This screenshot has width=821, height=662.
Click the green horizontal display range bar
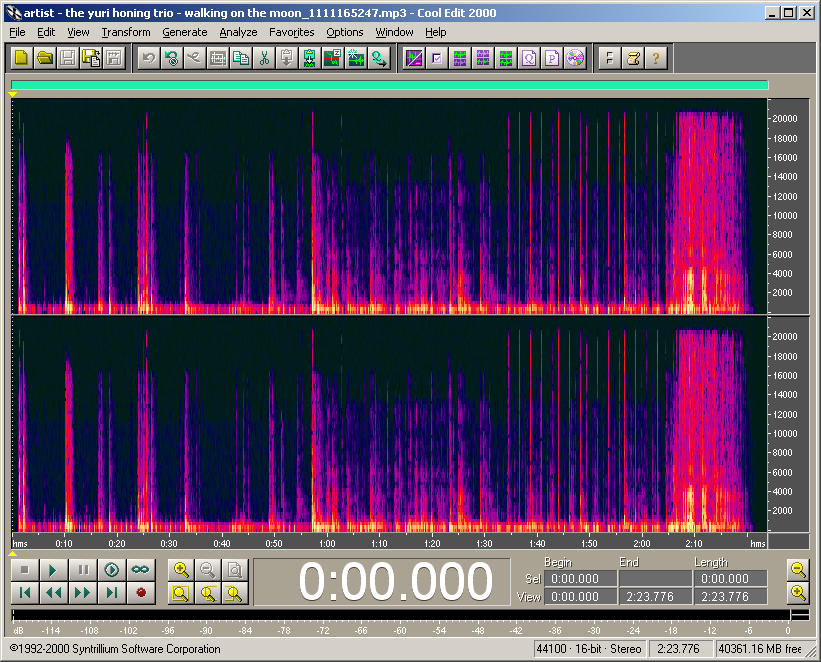pos(390,85)
